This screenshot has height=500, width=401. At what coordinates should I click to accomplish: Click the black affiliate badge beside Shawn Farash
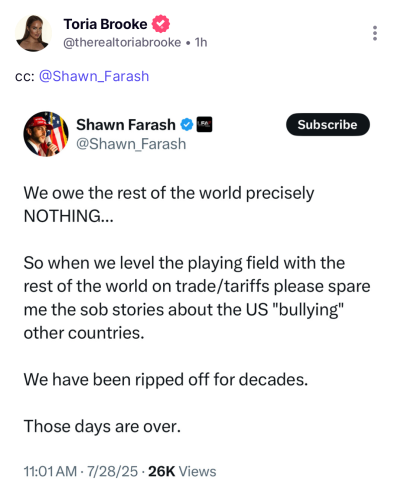tap(204, 125)
